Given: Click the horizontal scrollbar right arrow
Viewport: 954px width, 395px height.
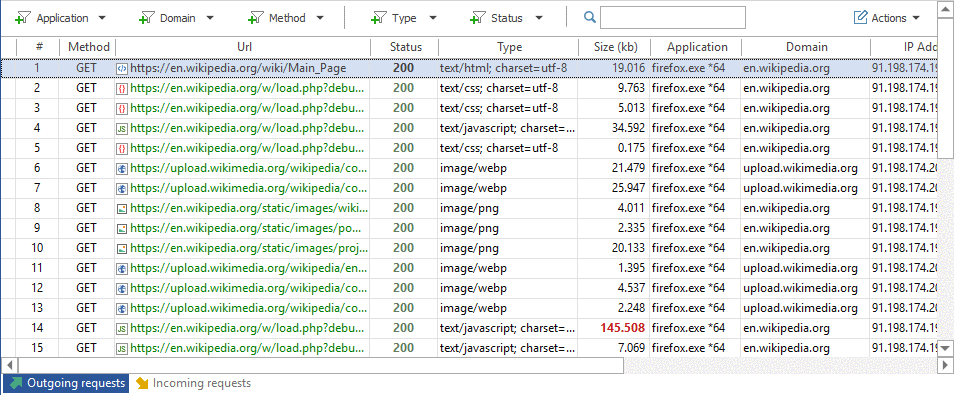Looking at the screenshot, I should (945, 365).
